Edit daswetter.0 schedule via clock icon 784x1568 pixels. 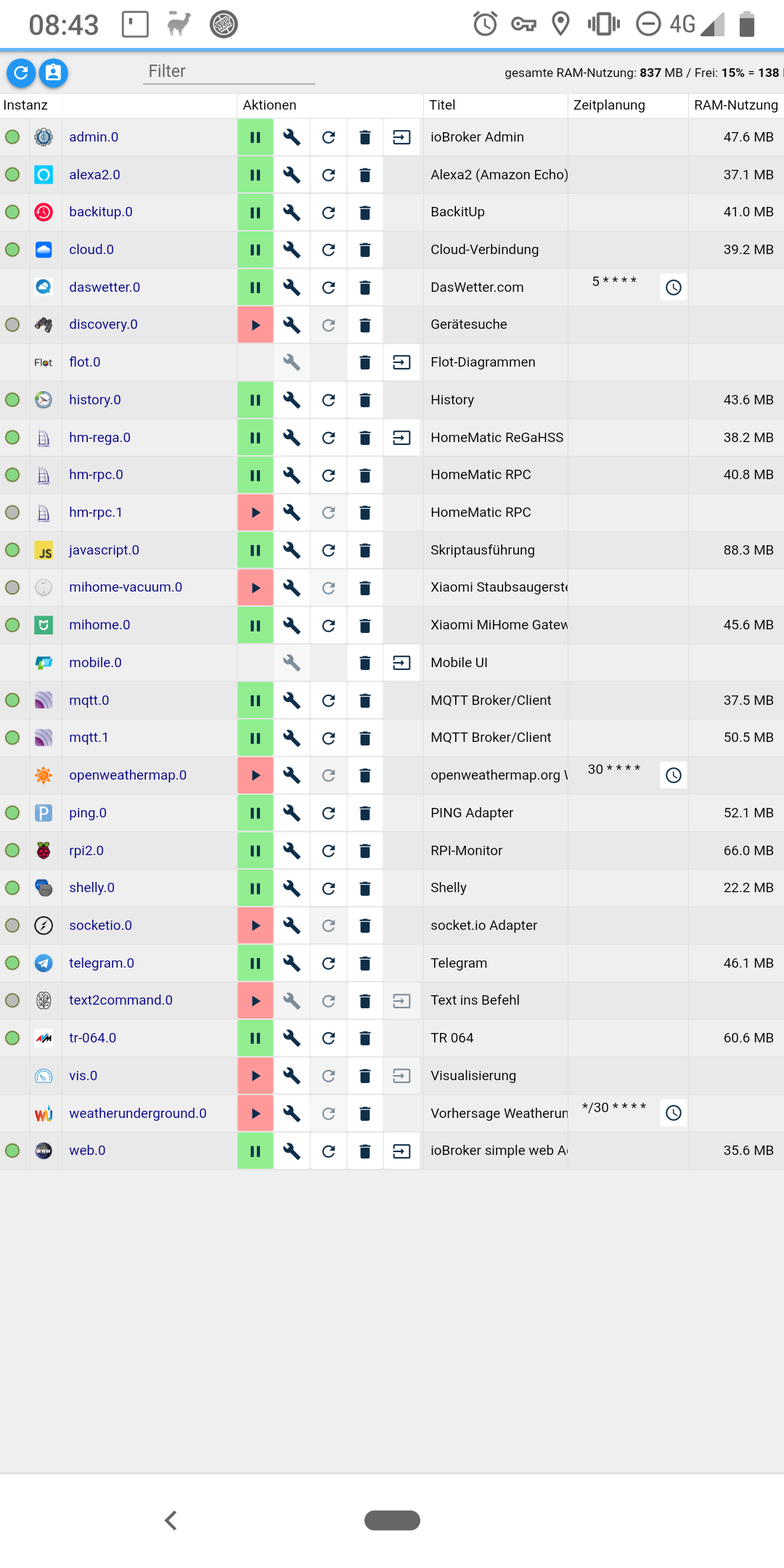(674, 287)
